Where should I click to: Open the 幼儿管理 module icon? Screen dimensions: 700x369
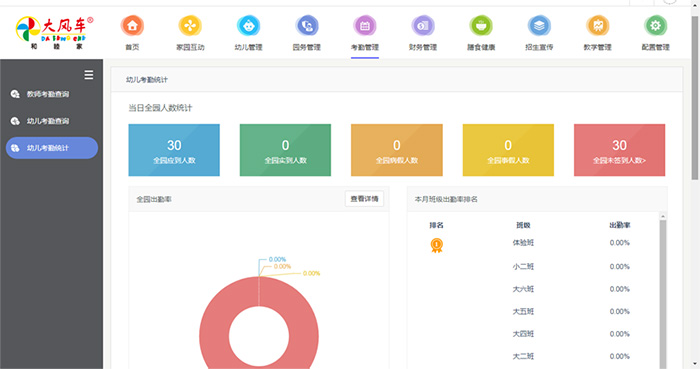[248, 26]
